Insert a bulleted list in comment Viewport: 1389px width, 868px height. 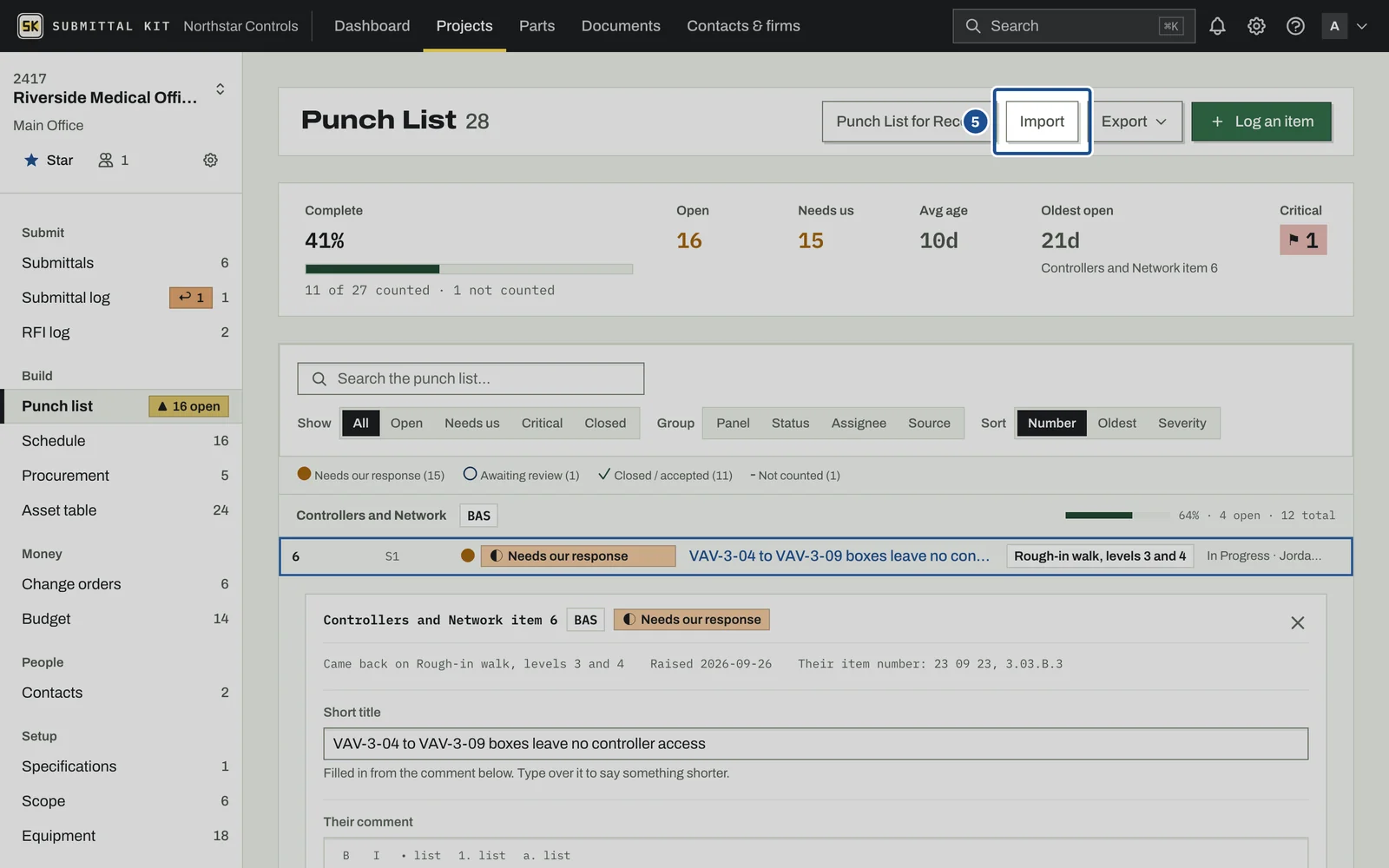421,856
